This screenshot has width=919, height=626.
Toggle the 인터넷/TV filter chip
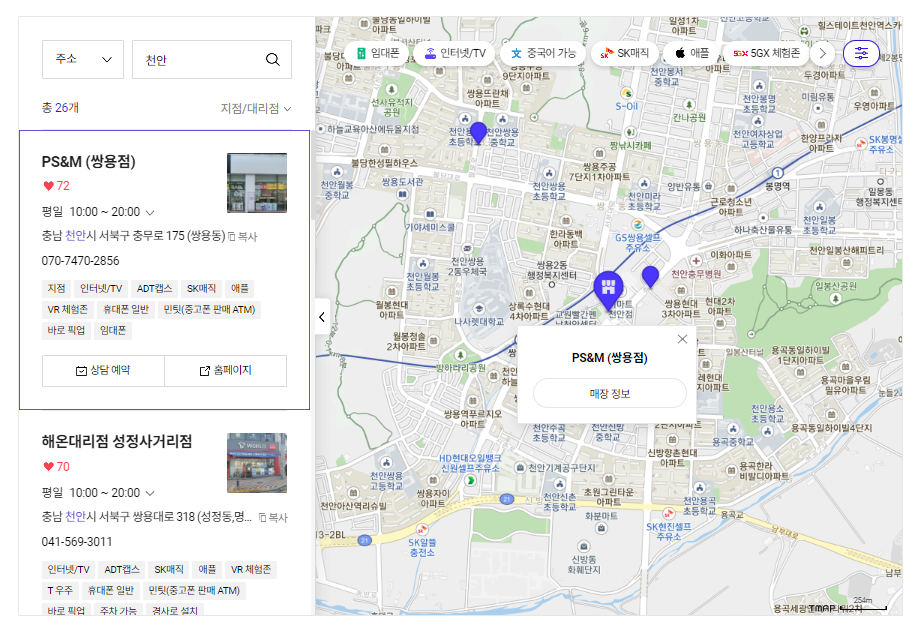point(455,53)
